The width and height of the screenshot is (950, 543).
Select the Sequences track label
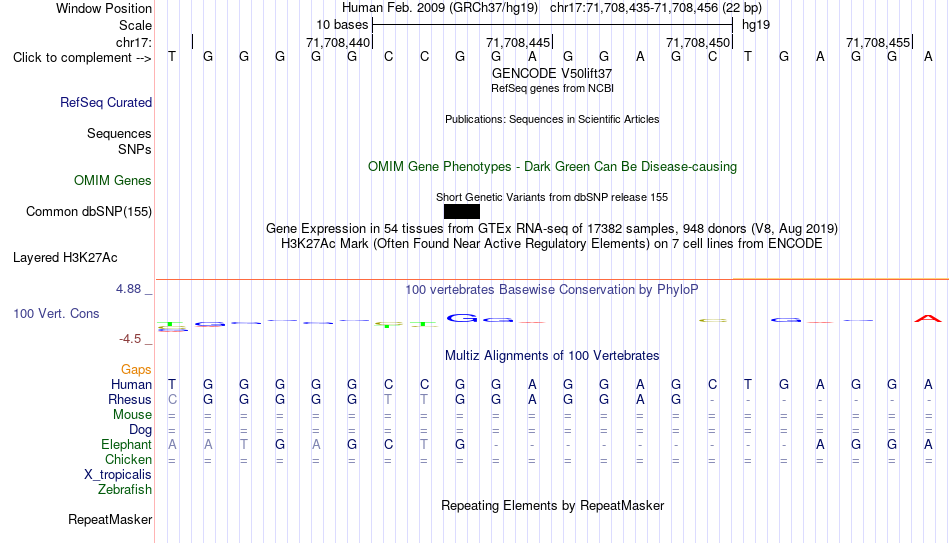coord(119,133)
